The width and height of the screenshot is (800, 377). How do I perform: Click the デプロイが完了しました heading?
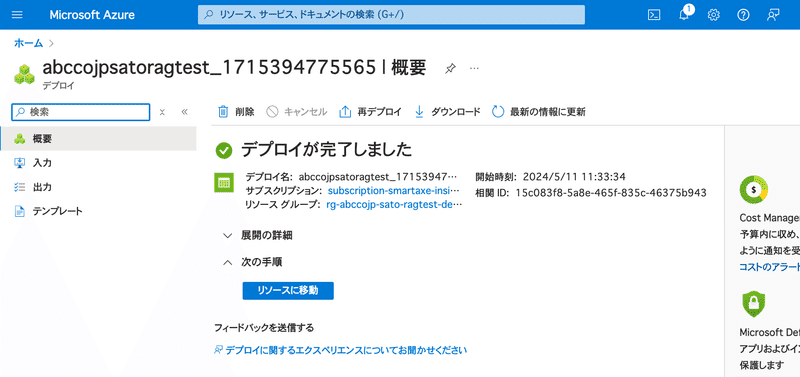click(x=326, y=149)
